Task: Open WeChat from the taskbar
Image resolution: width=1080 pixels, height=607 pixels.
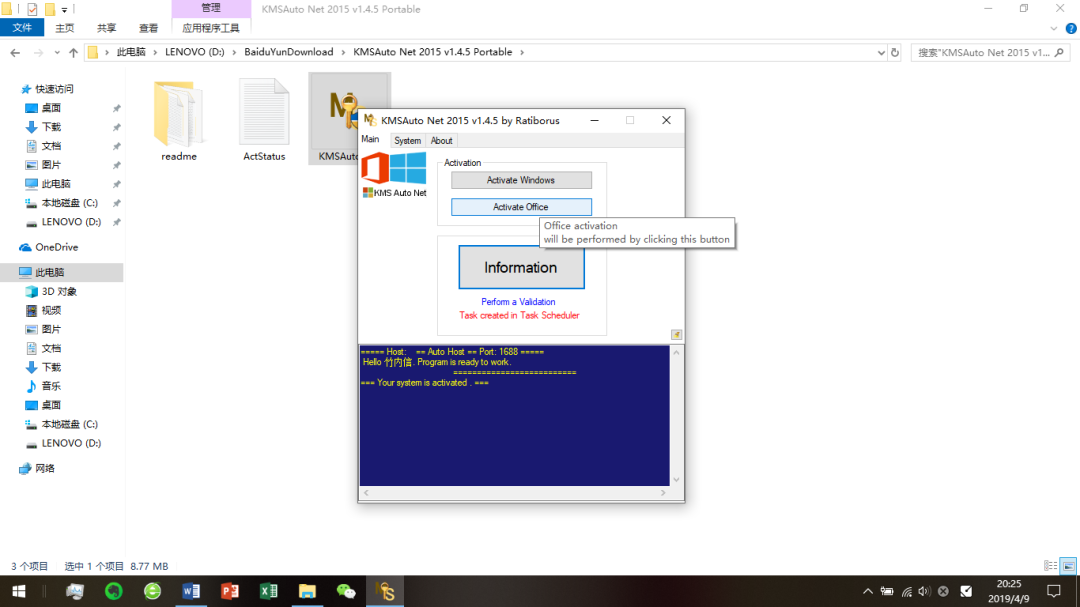Action: [x=346, y=591]
